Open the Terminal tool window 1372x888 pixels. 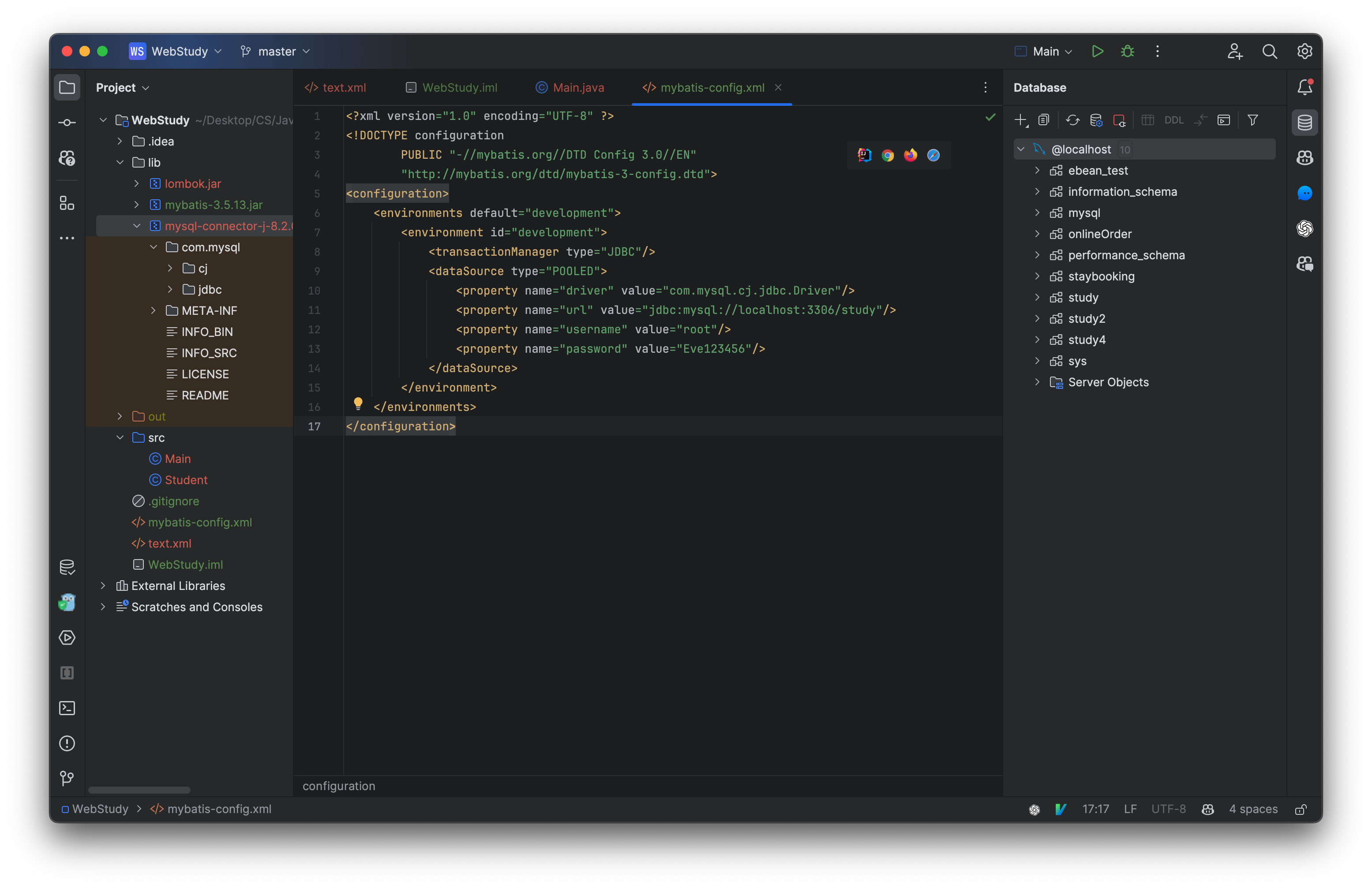pos(66,708)
